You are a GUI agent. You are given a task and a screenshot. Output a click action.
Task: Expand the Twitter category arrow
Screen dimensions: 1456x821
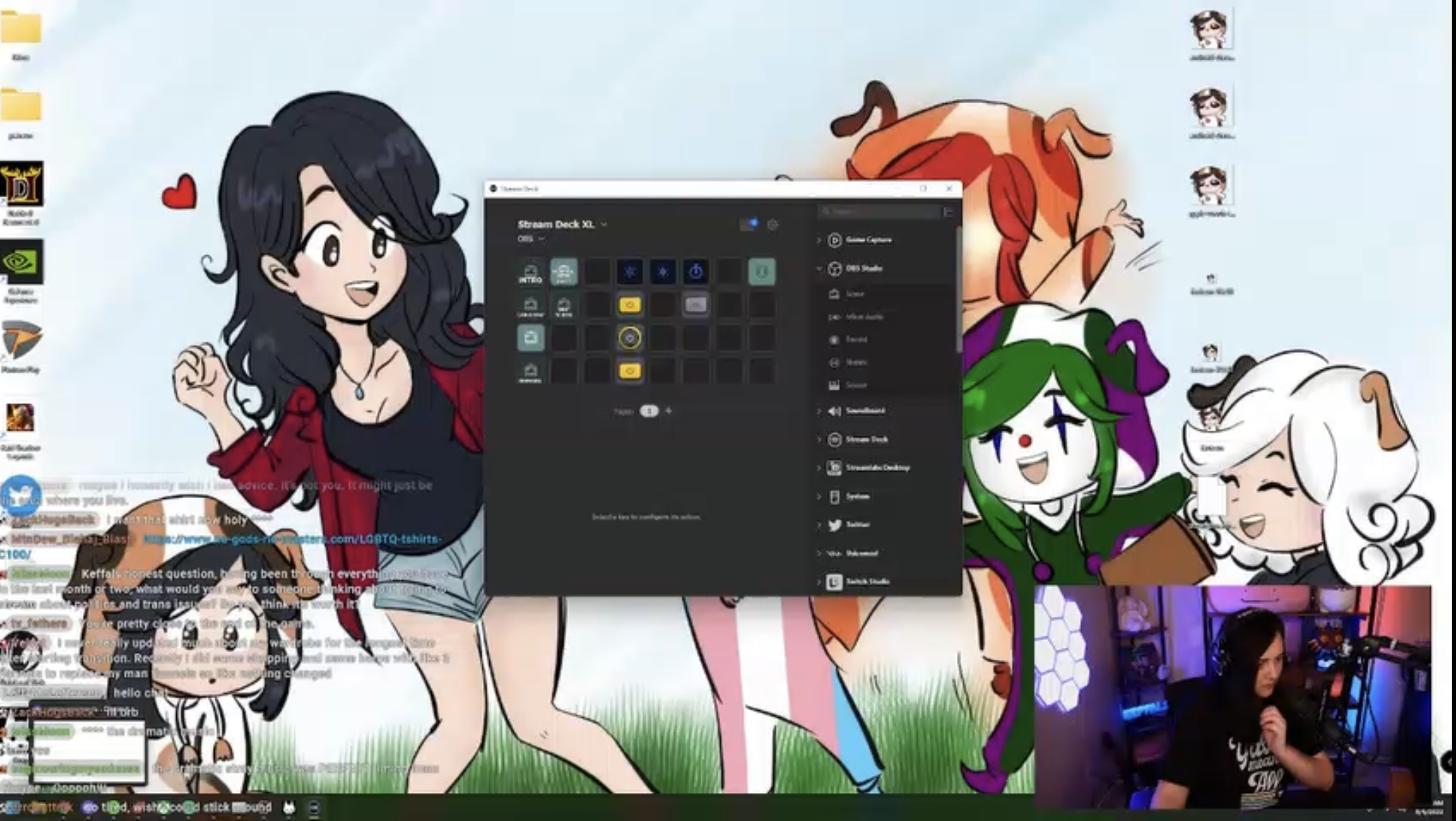819,525
